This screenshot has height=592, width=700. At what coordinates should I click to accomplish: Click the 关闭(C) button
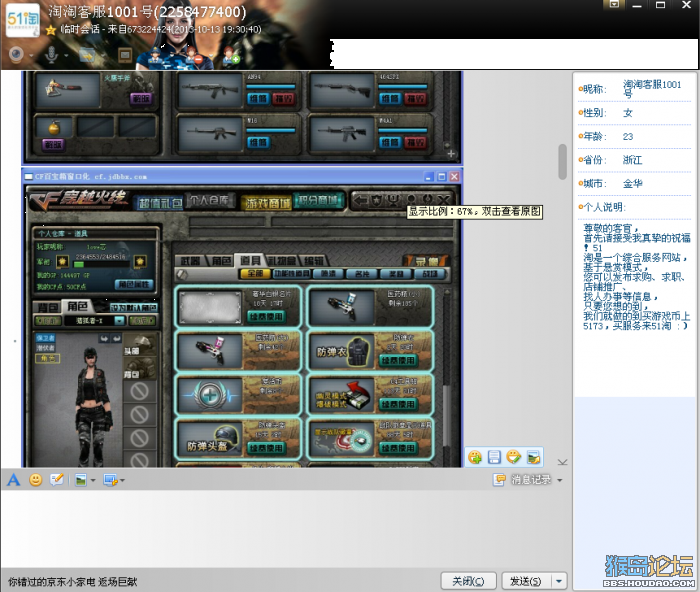click(x=468, y=581)
